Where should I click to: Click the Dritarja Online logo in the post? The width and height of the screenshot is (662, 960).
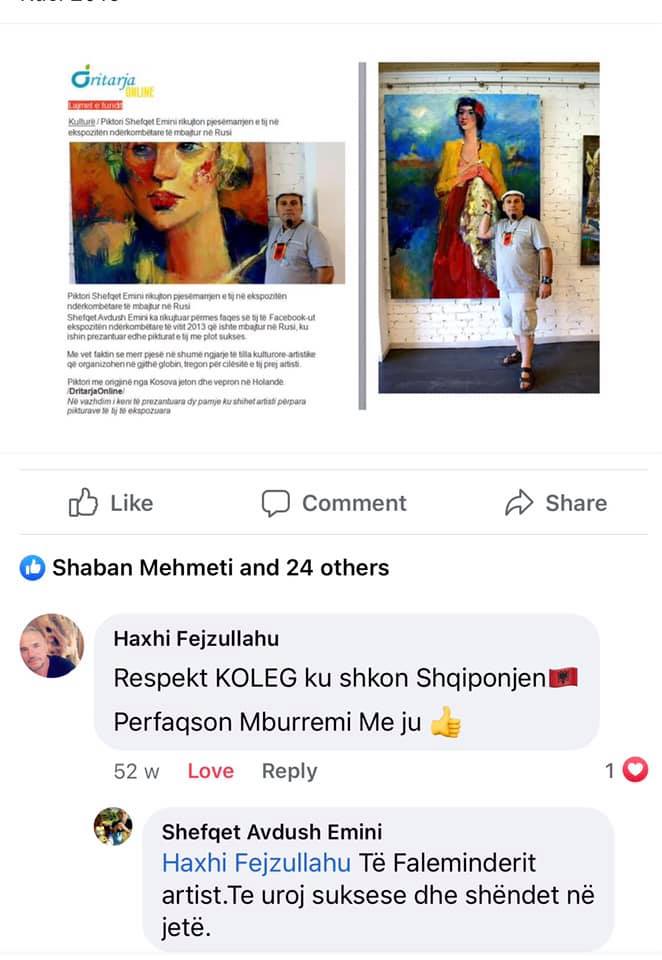click(113, 81)
